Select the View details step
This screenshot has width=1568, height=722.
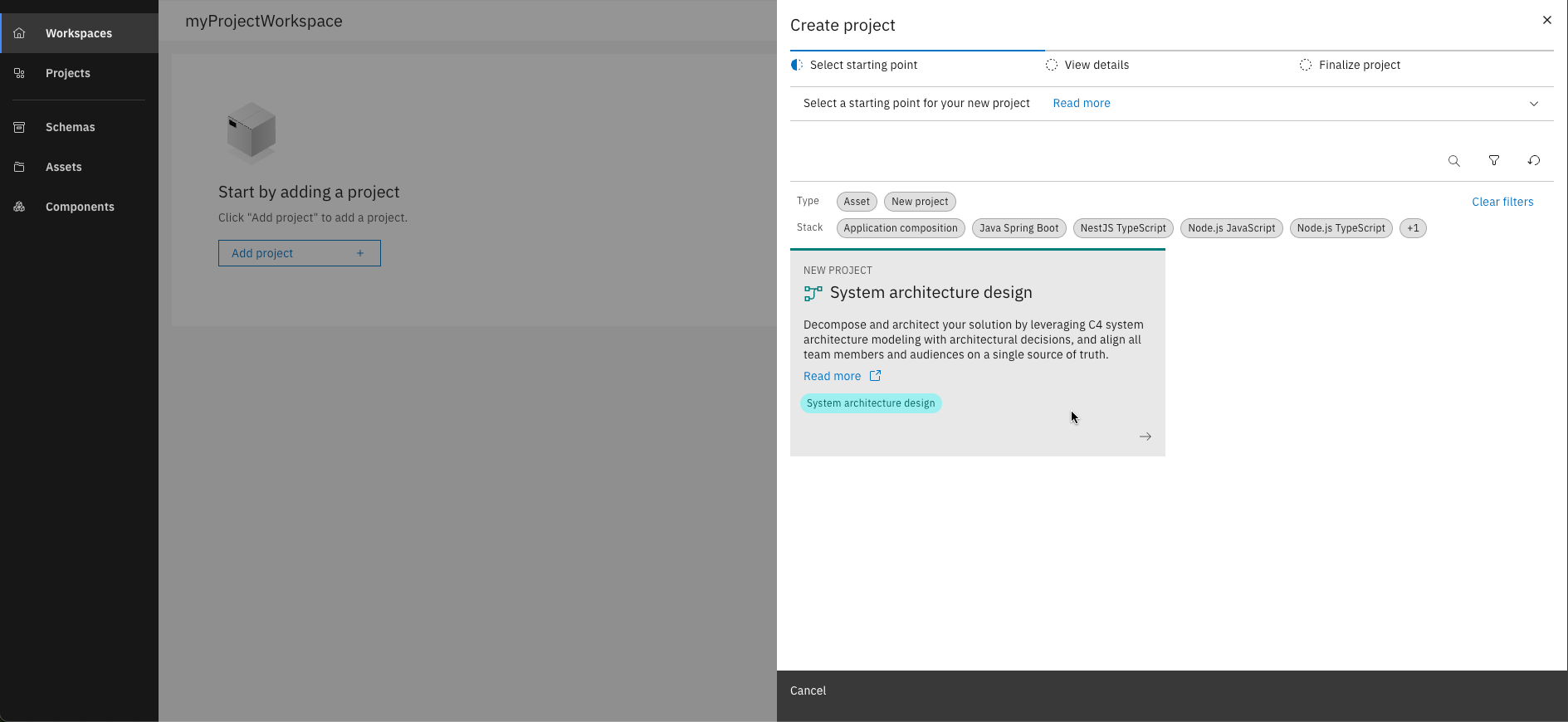pos(1096,65)
